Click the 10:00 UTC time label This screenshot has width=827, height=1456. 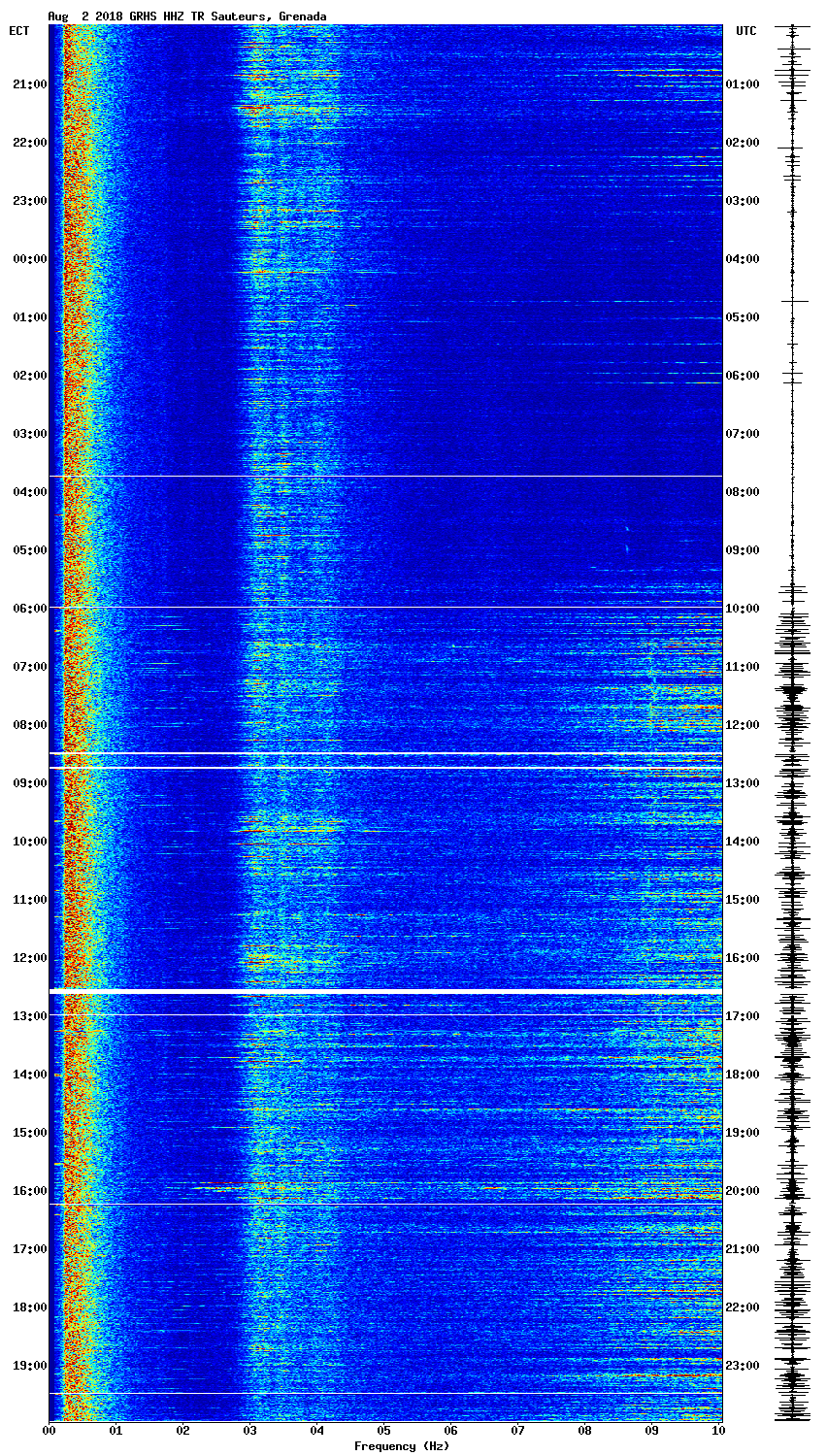coord(743,609)
